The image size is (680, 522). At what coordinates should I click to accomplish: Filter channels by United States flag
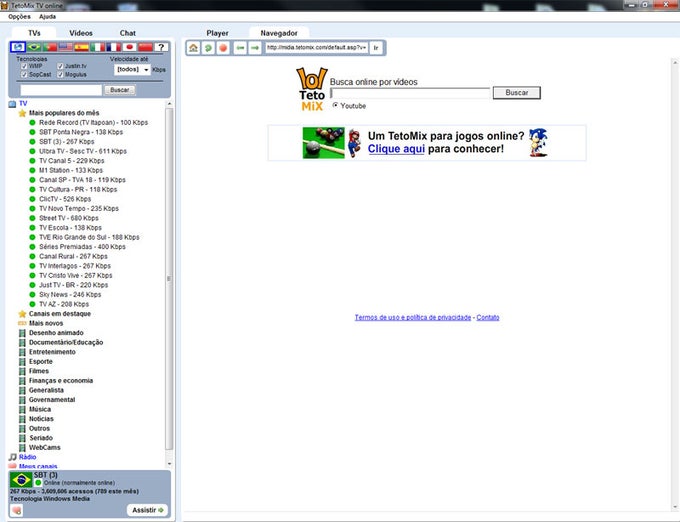(65, 47)
